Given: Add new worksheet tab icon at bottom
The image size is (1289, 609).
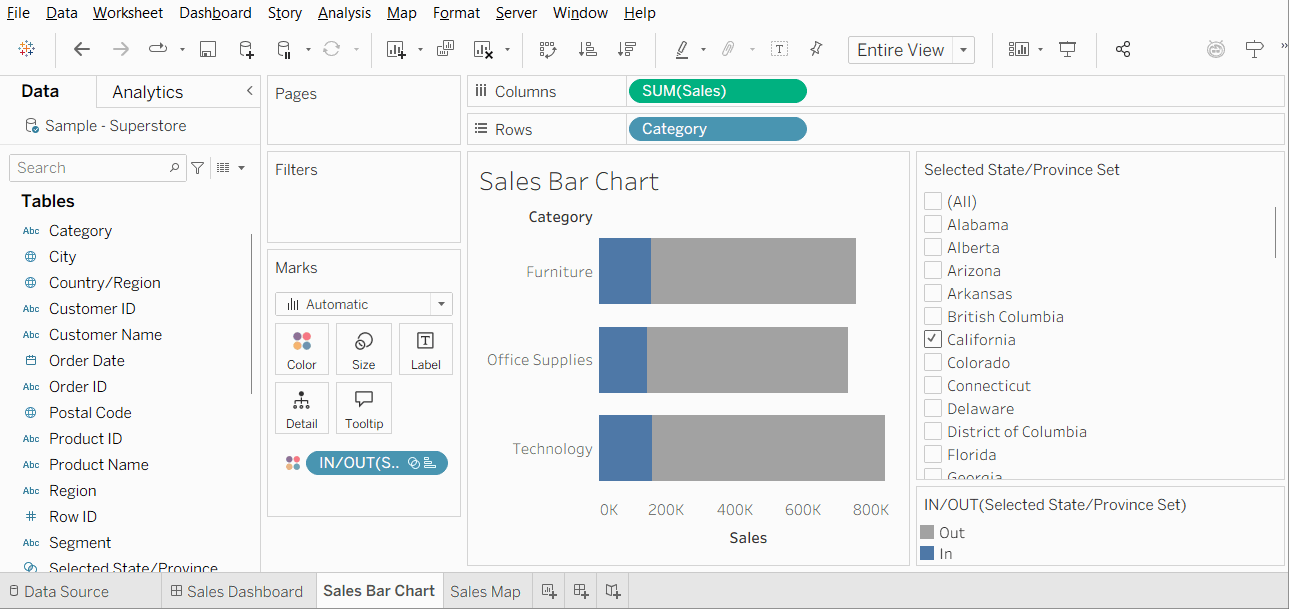Looking at the screenshot, I should [549, 591].
